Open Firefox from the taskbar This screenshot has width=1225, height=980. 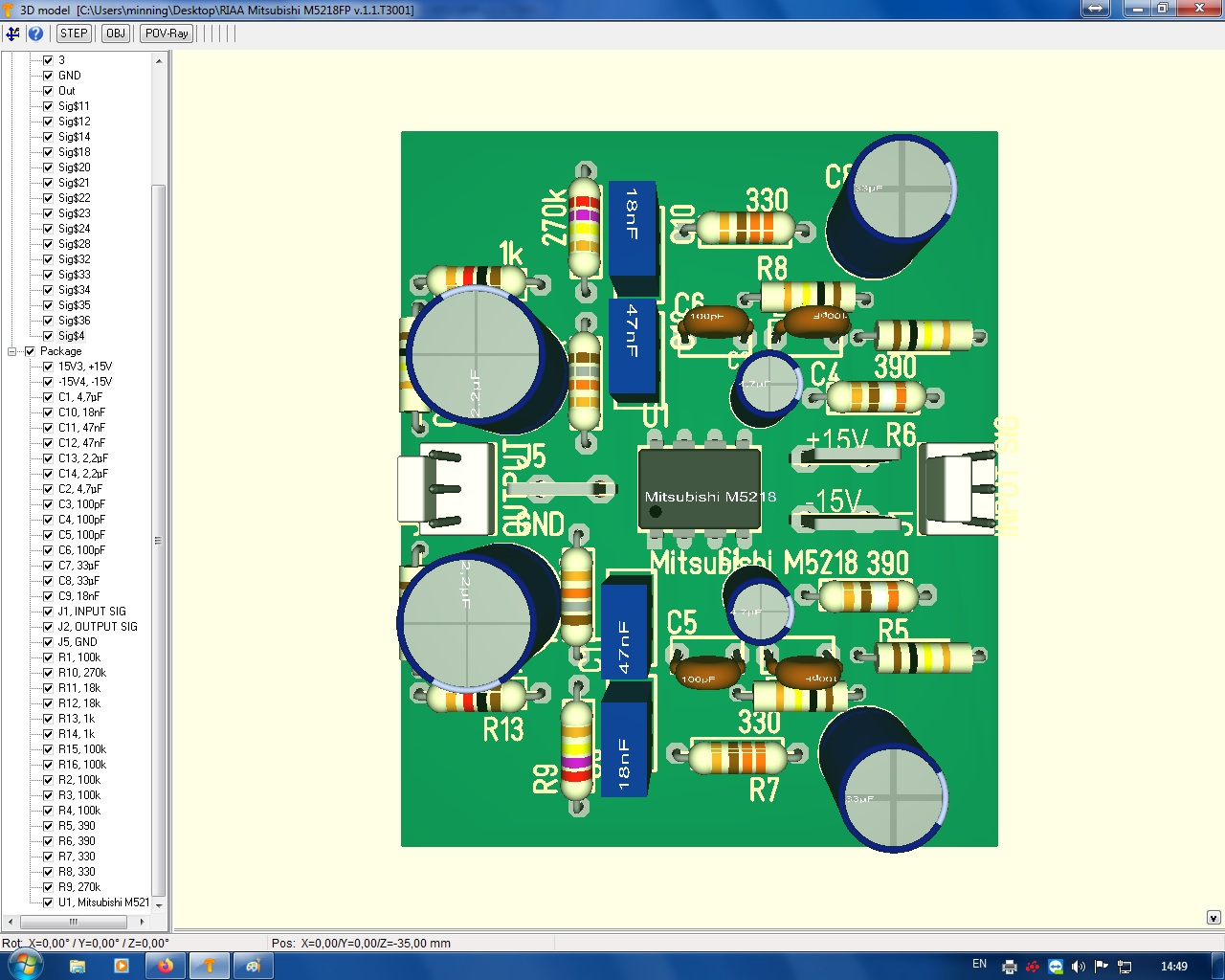pyautogui.click(x=166, y=966)
